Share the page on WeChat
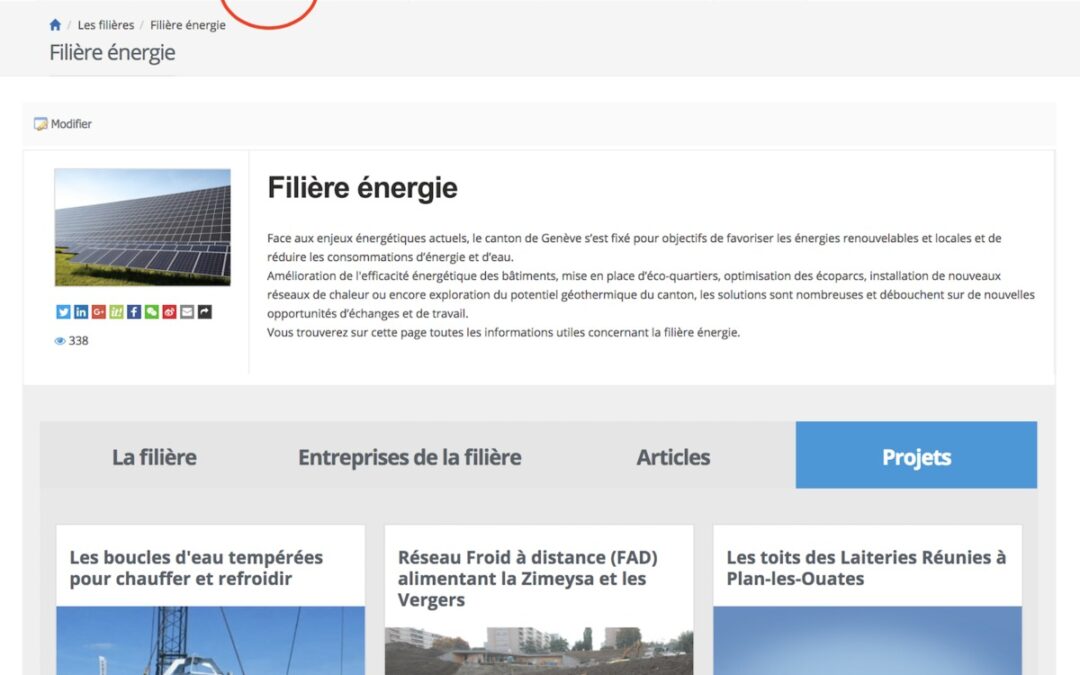 point(152,312)
